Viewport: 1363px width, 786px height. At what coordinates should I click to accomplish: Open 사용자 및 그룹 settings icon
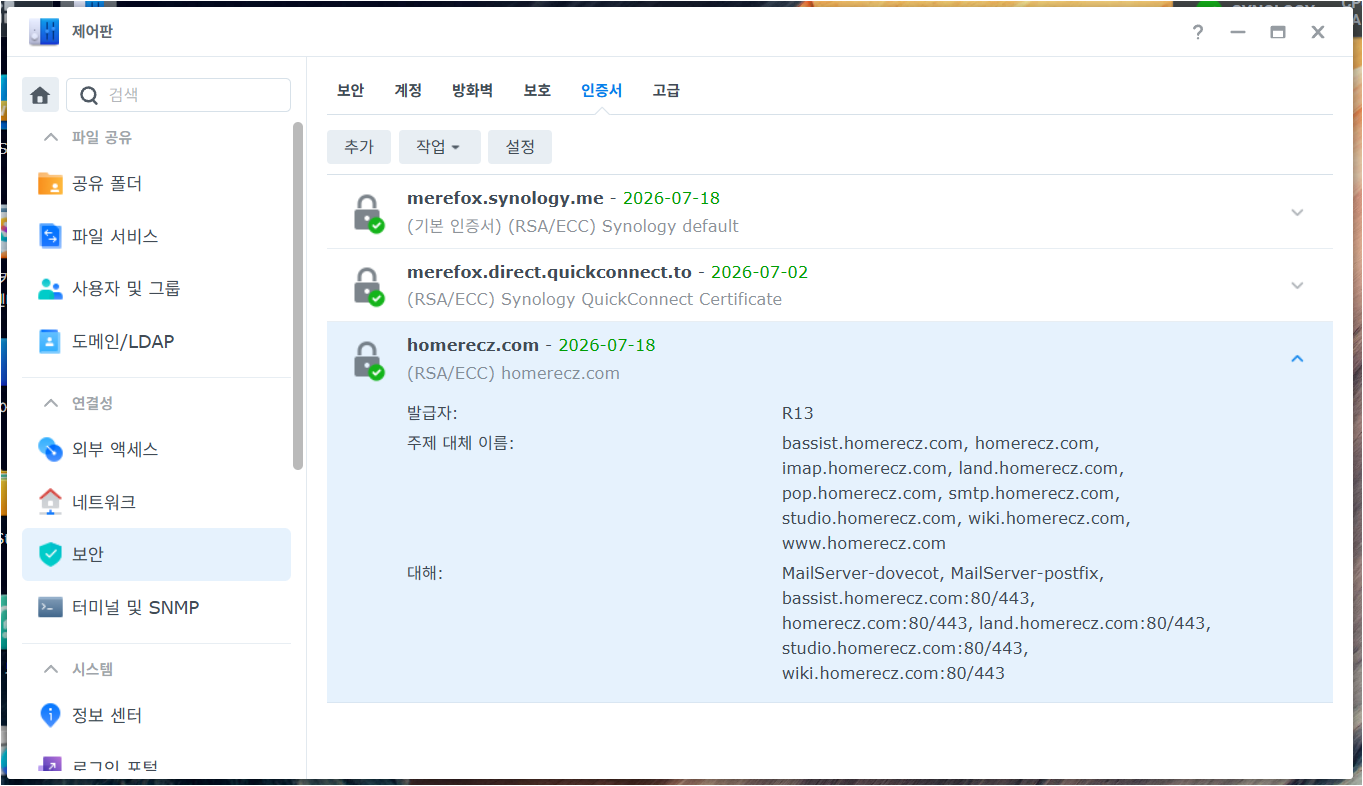[49, 288]
